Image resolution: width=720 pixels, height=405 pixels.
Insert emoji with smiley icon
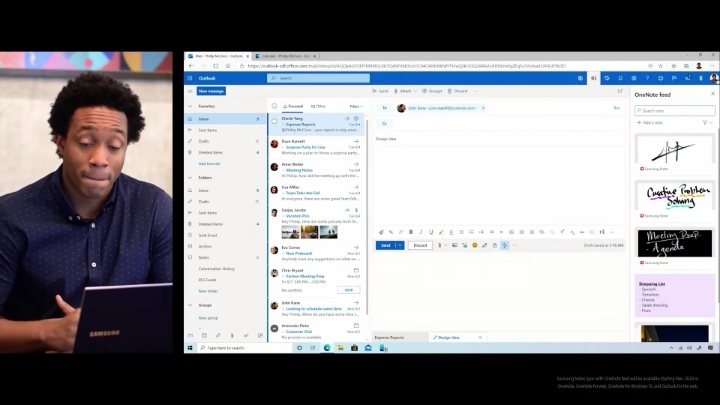474,246
